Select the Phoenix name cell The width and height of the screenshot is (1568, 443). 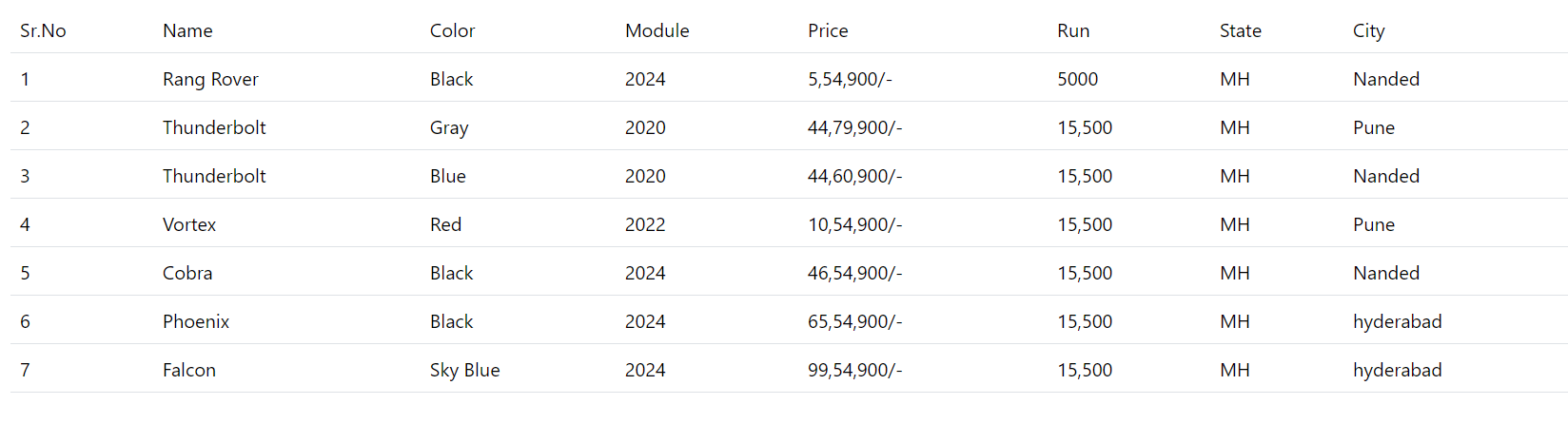pos(196,321)
